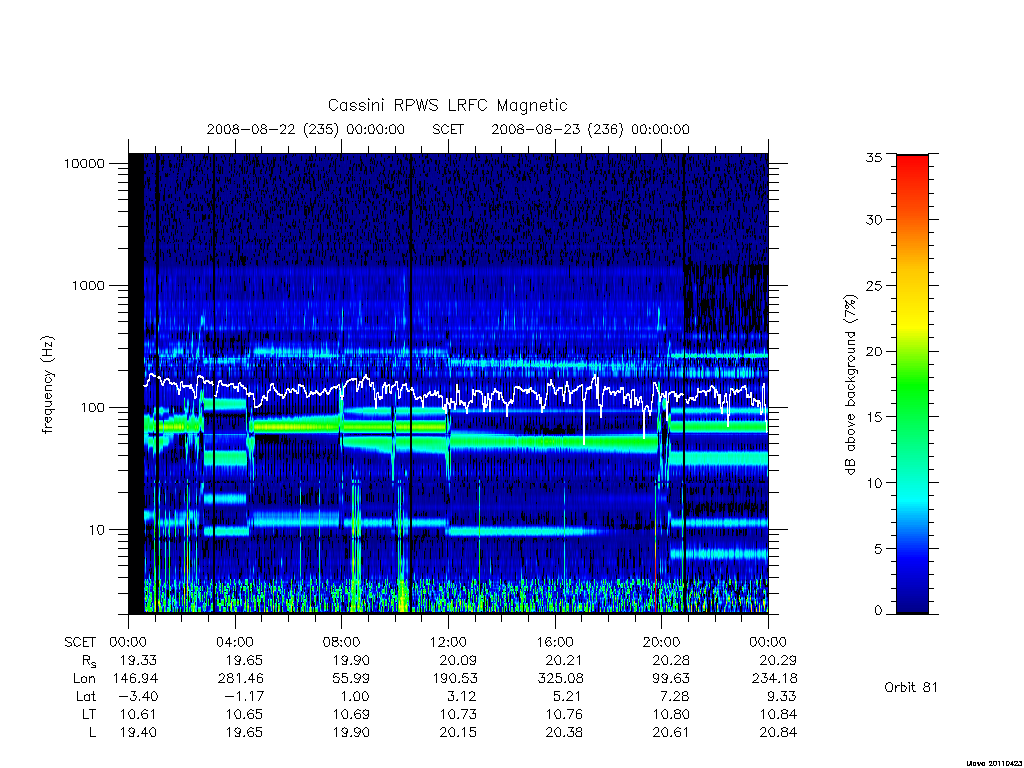Screen dimensions: 1024x768
Task: Click the 'Orbit 81' label
Action: pyautogui.click(x=910, y=688)
